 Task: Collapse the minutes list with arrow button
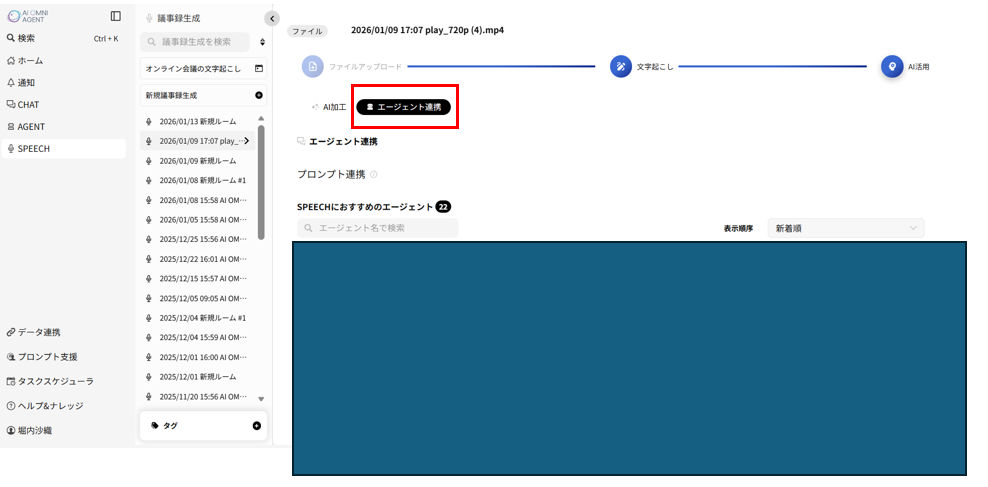coord(271,18)
